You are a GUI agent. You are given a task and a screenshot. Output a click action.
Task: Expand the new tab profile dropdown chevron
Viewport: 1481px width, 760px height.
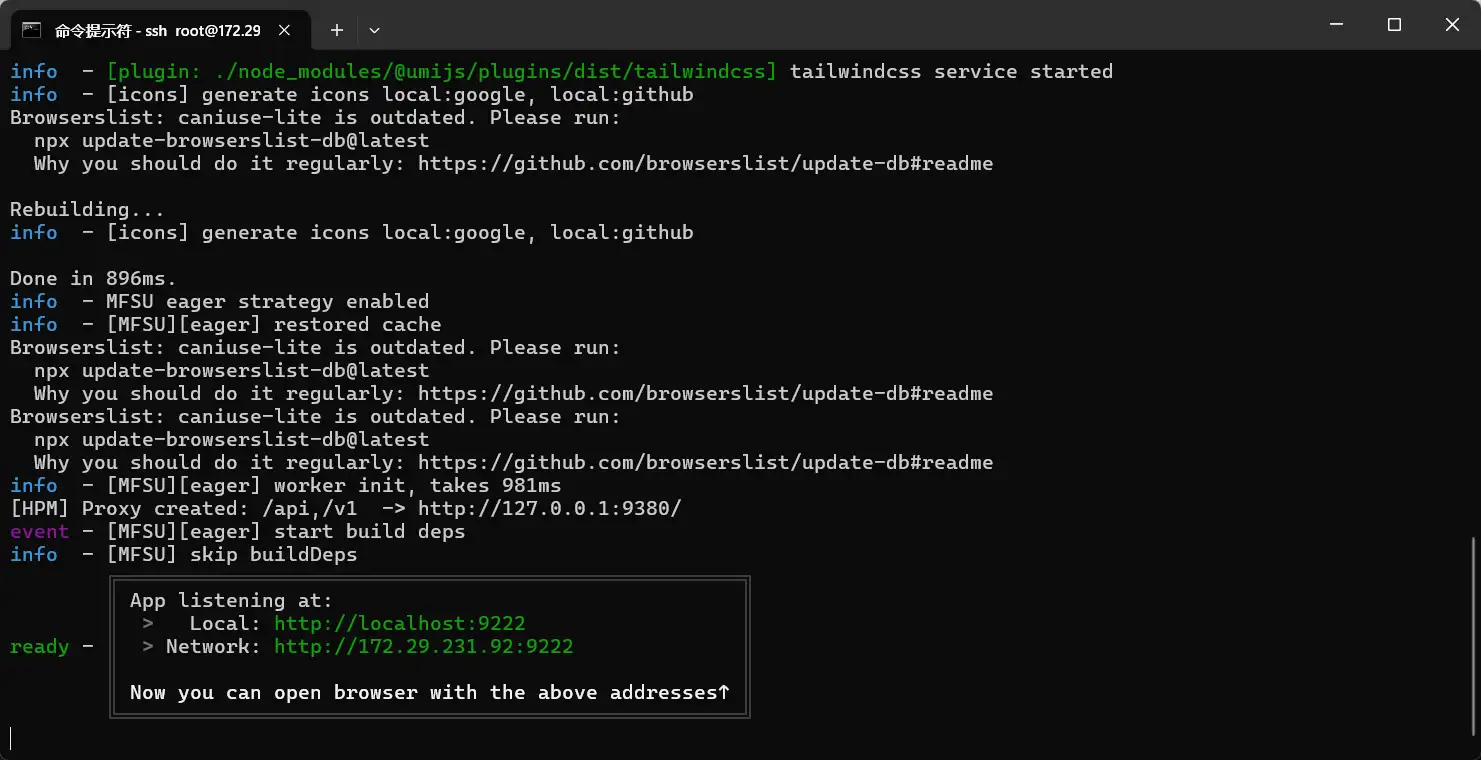click(x=374, y=30)
